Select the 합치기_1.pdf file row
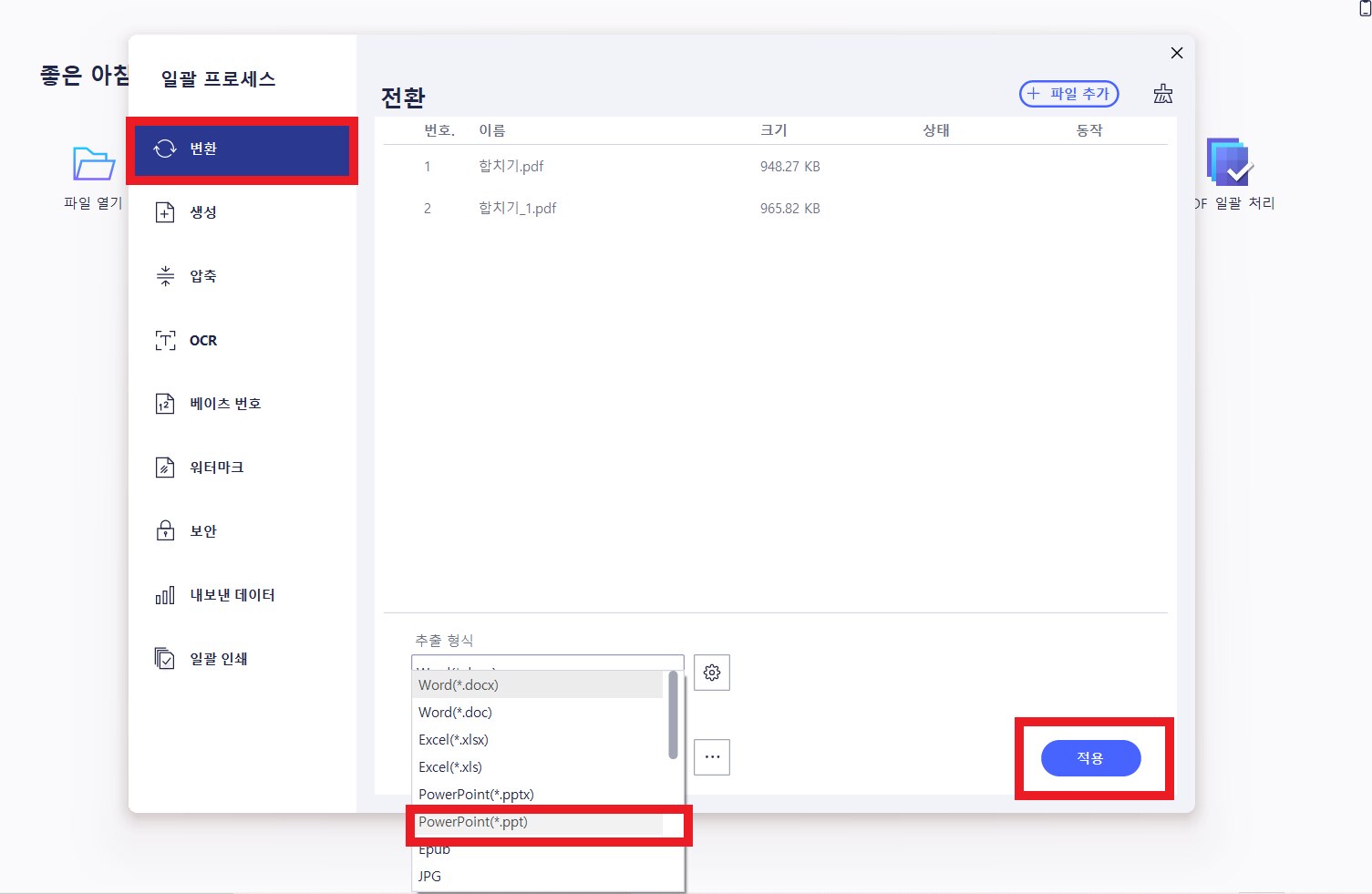Screen dimensions: 1372x894 click(x=518, y=209)
